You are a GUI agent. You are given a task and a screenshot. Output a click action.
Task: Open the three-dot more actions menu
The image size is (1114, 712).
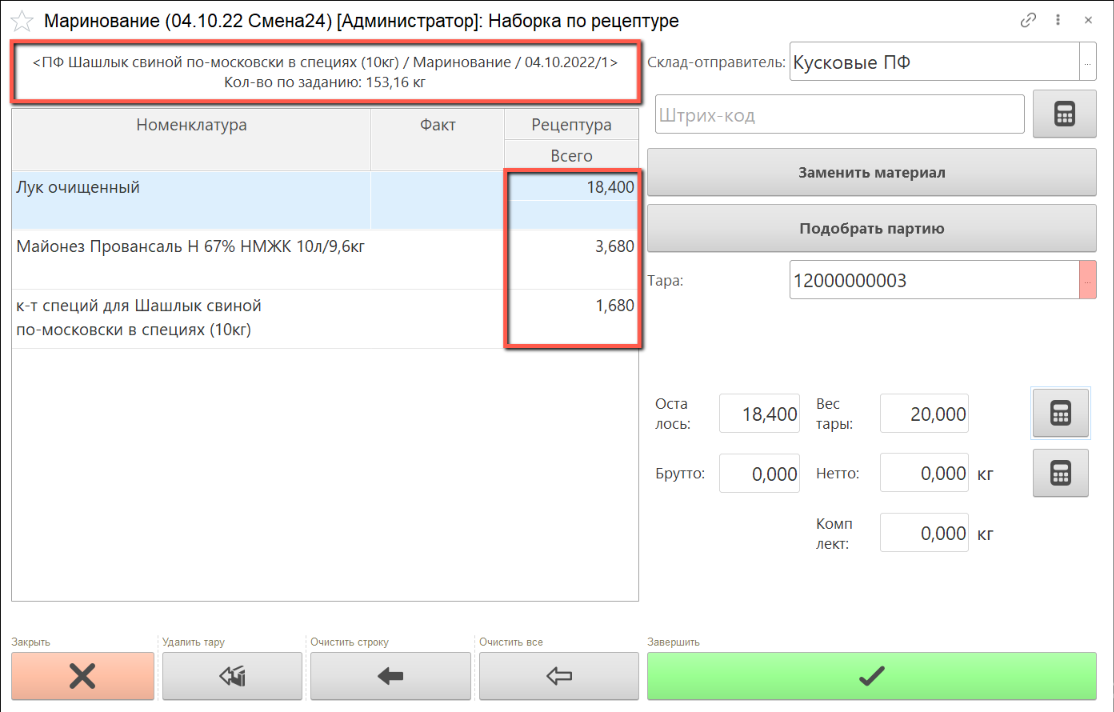pyautogui.click(x=1058, y=21)
